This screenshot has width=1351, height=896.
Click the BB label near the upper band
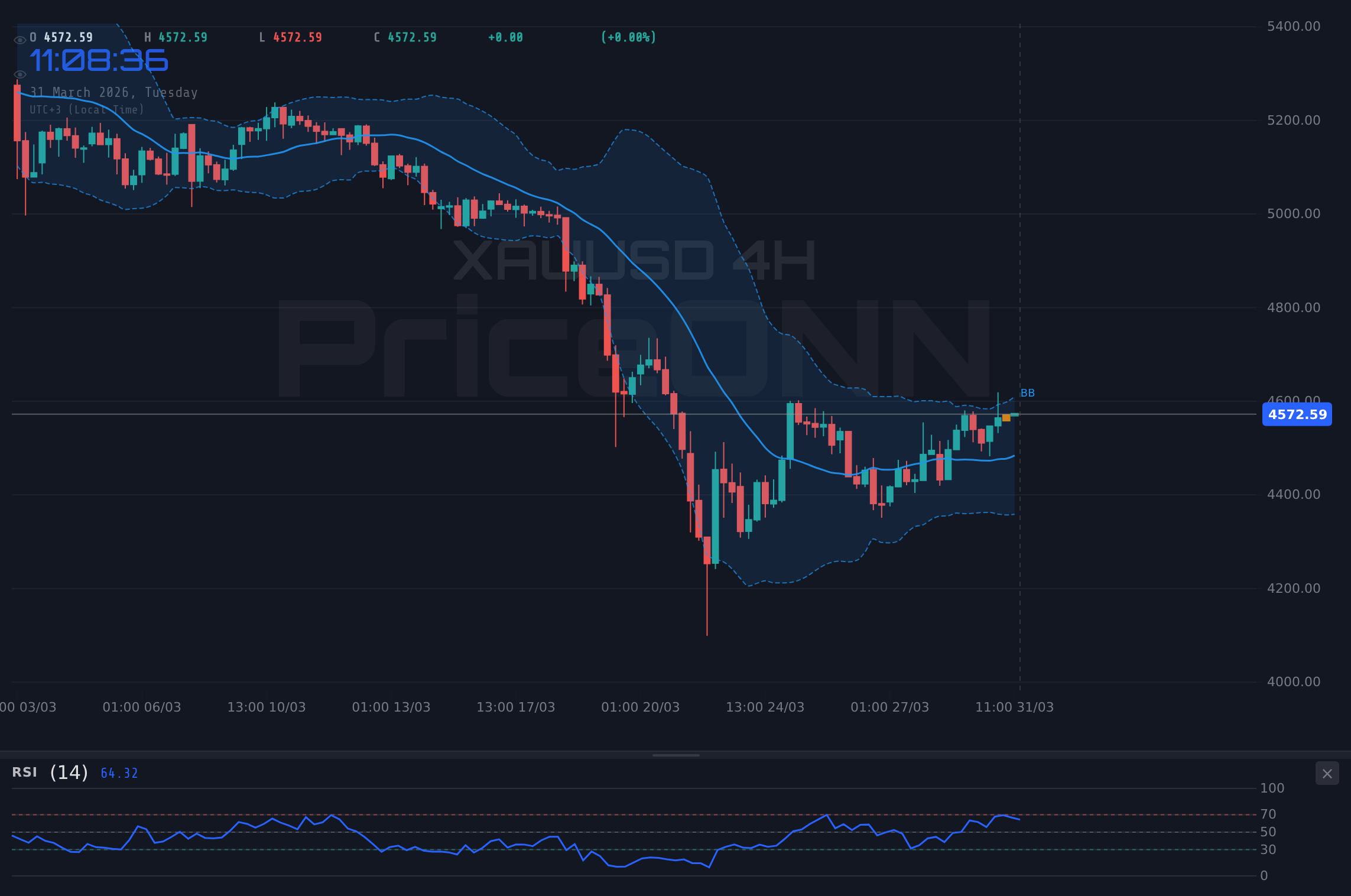pyautogui.click(x=1028, y=392)
